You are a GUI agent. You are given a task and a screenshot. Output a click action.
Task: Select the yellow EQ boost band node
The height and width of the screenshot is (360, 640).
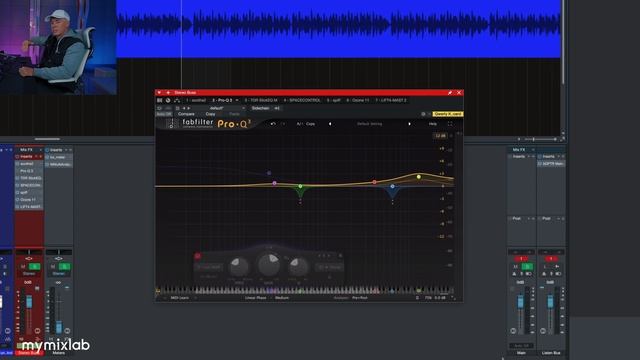pos(419,177)
